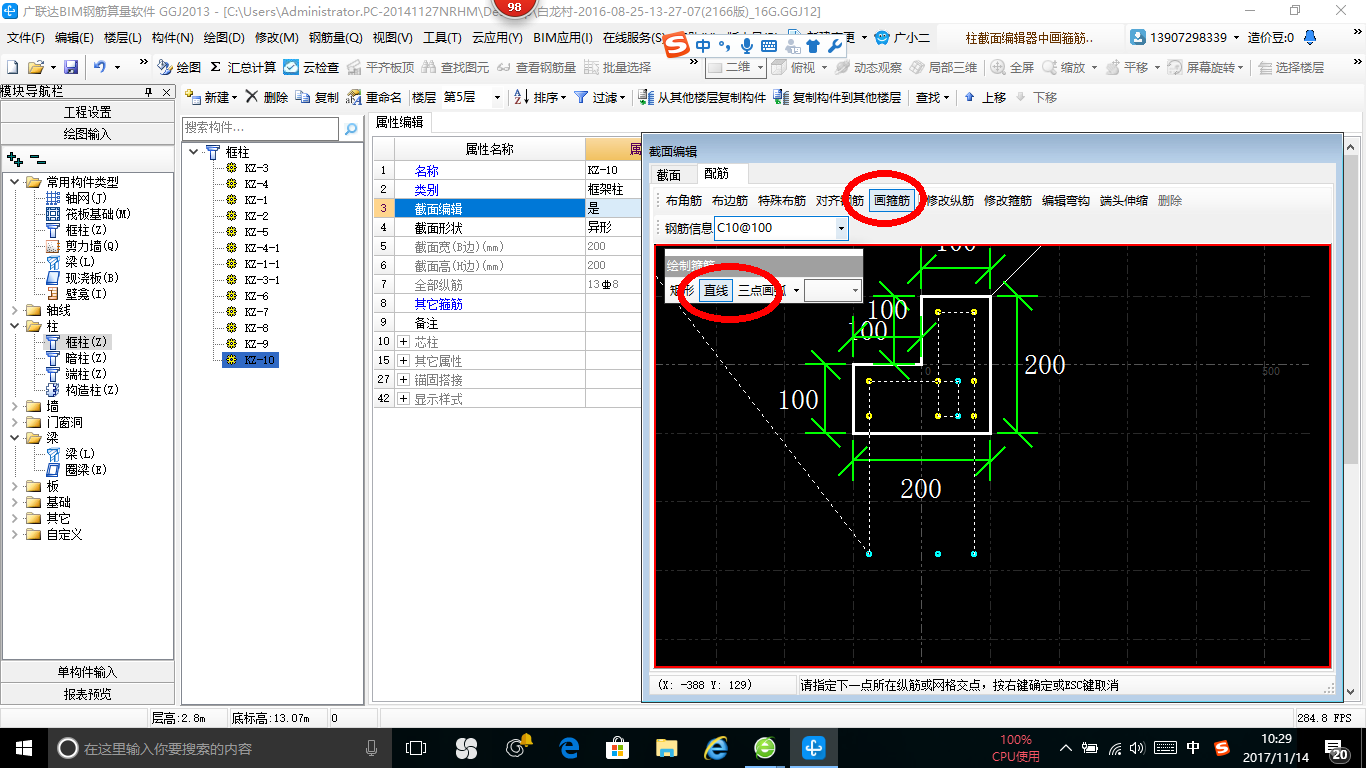
Task: Expand the 墙 folder
Action: point(14,406)
